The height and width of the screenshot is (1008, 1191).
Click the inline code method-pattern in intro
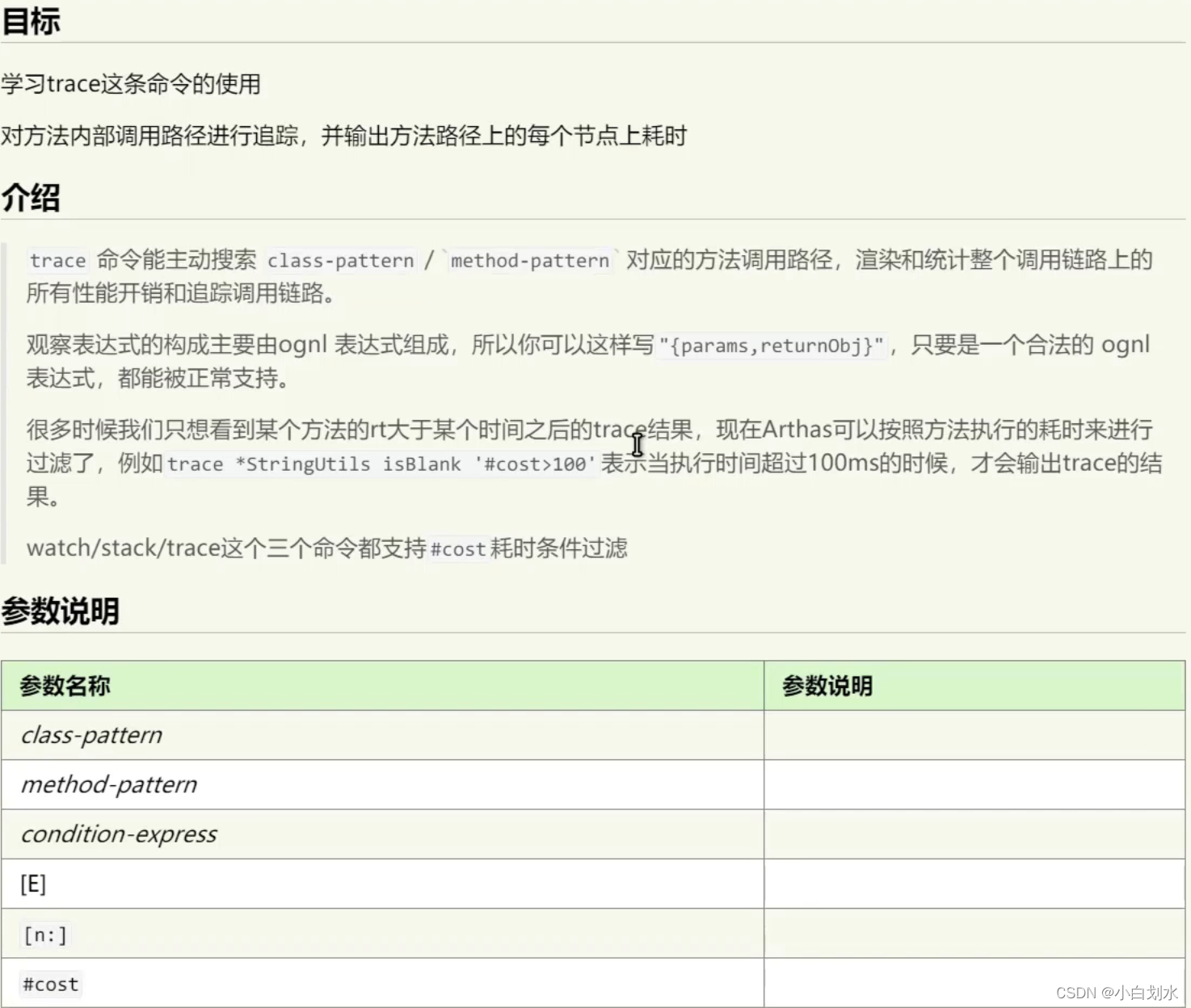coord(530,261)
